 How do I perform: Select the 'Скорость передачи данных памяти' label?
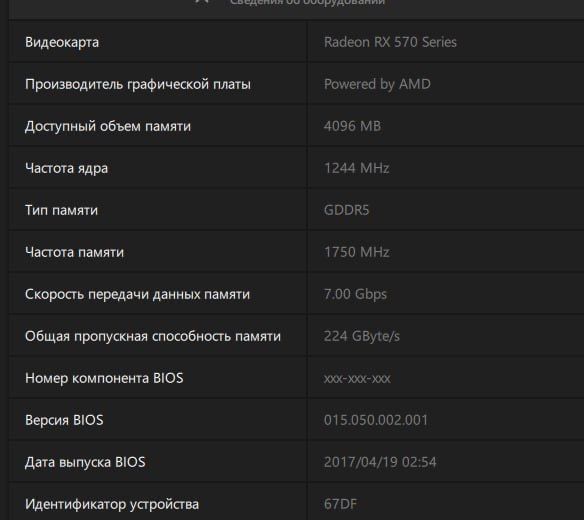coord(137,295)
